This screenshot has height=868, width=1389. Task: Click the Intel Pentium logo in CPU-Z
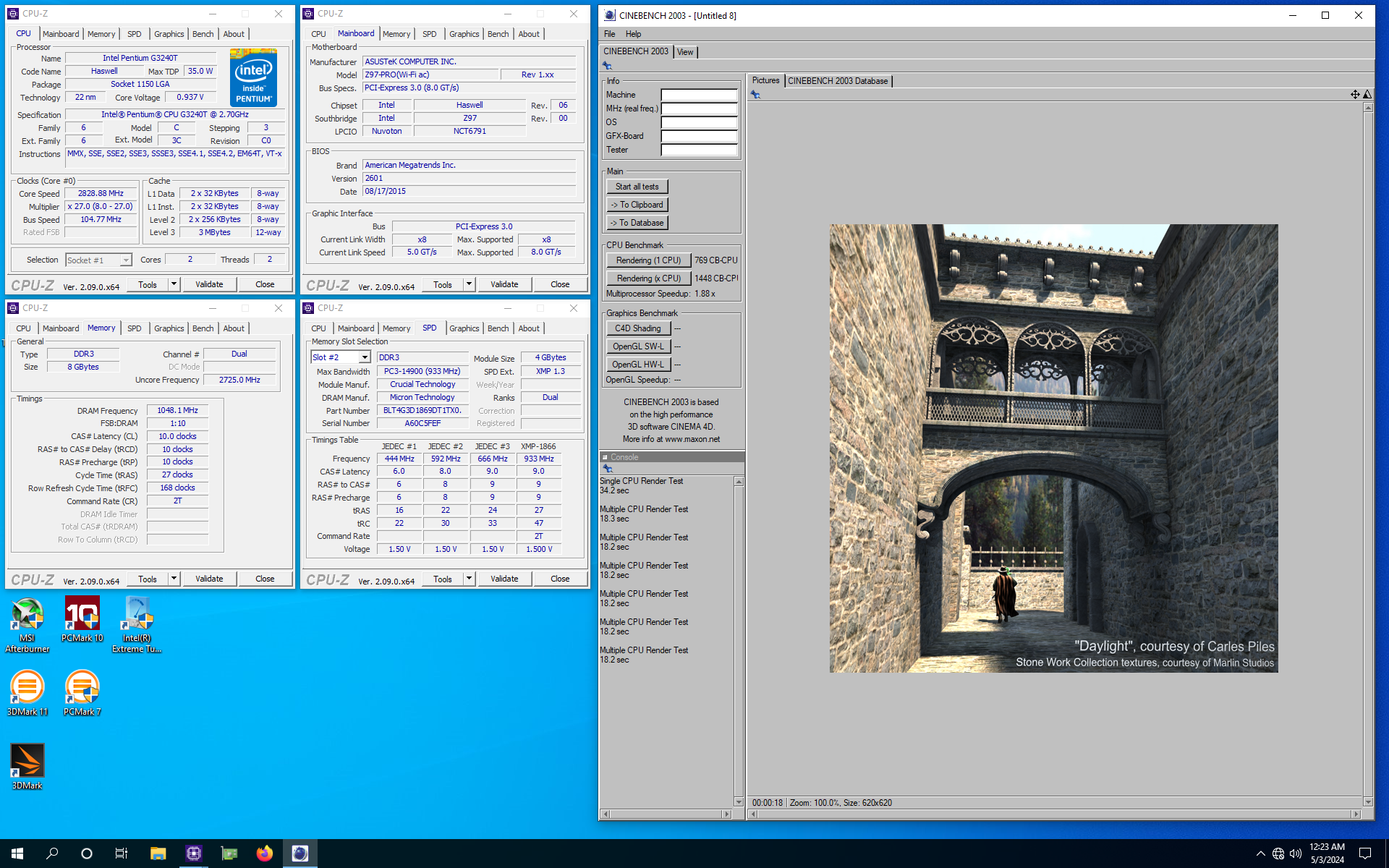pos(254,77)
